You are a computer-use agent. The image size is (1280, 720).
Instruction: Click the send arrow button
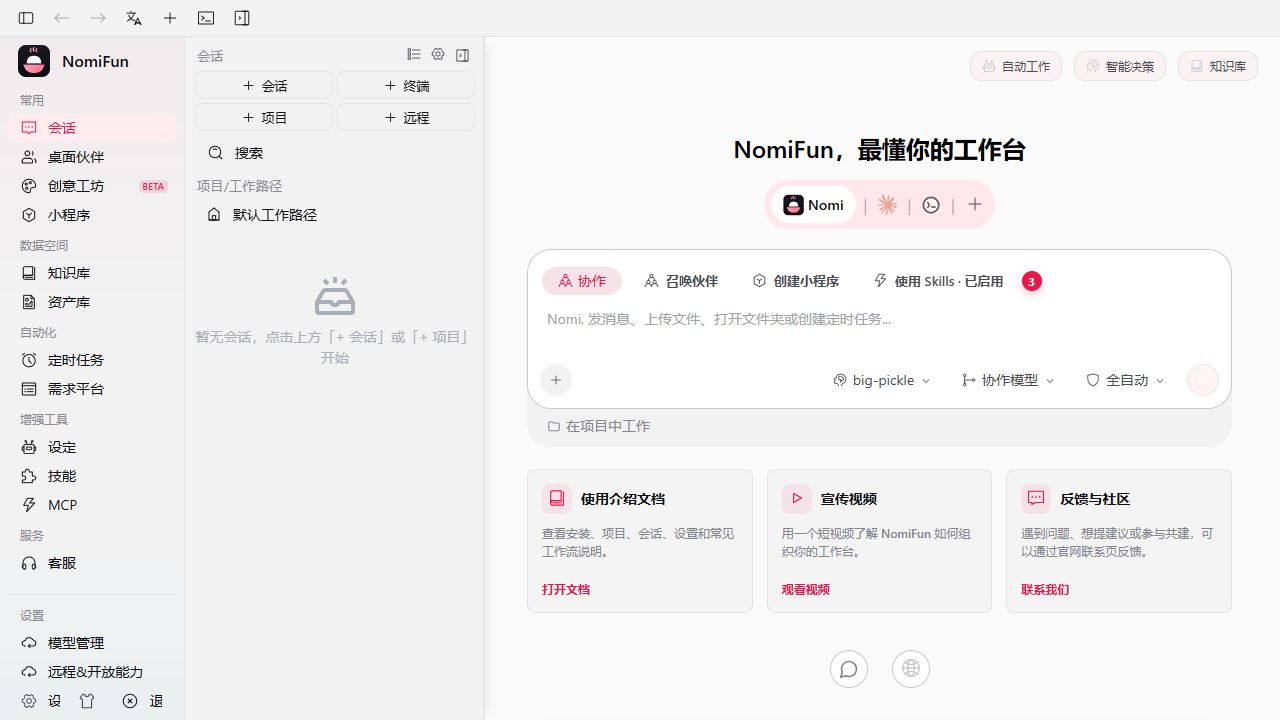pyautogui.click(x=1203, y=380)
